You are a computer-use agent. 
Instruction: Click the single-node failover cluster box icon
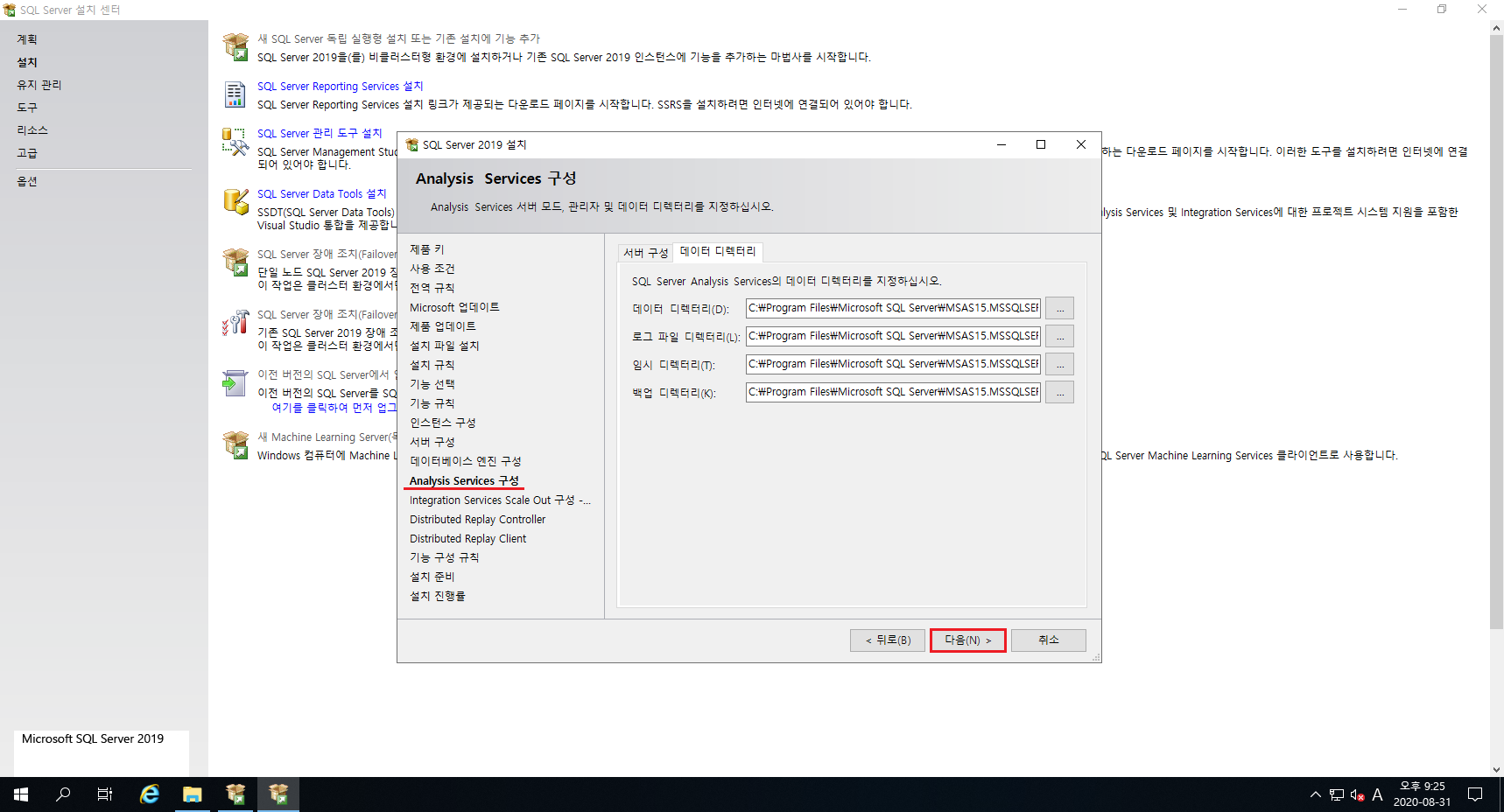(x=235, y=262)
